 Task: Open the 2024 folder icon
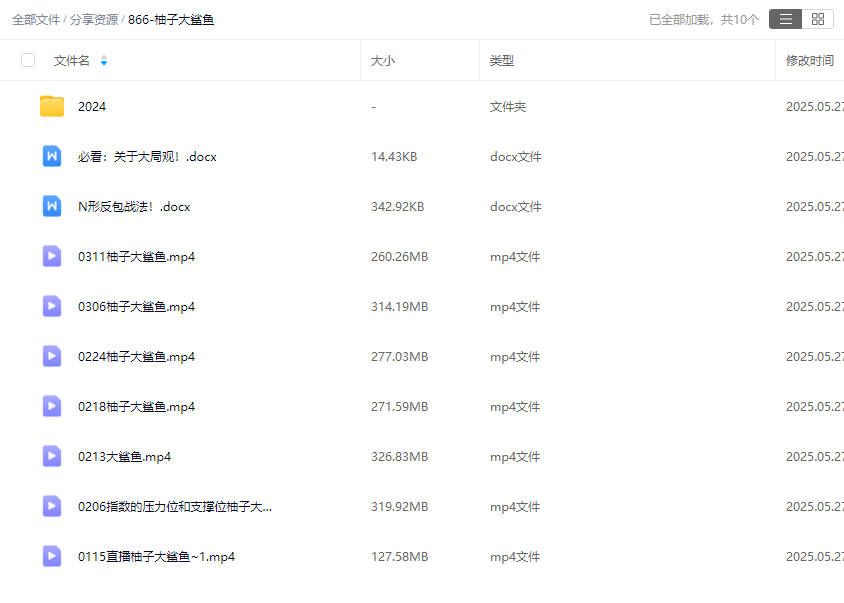[x=52, y=106]
